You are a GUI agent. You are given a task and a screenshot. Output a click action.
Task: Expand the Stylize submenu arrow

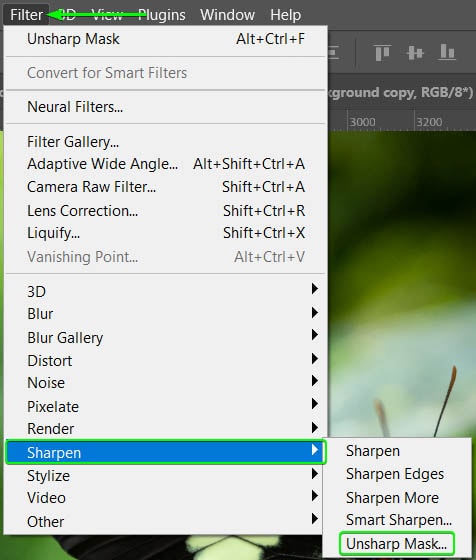(314, 474)
